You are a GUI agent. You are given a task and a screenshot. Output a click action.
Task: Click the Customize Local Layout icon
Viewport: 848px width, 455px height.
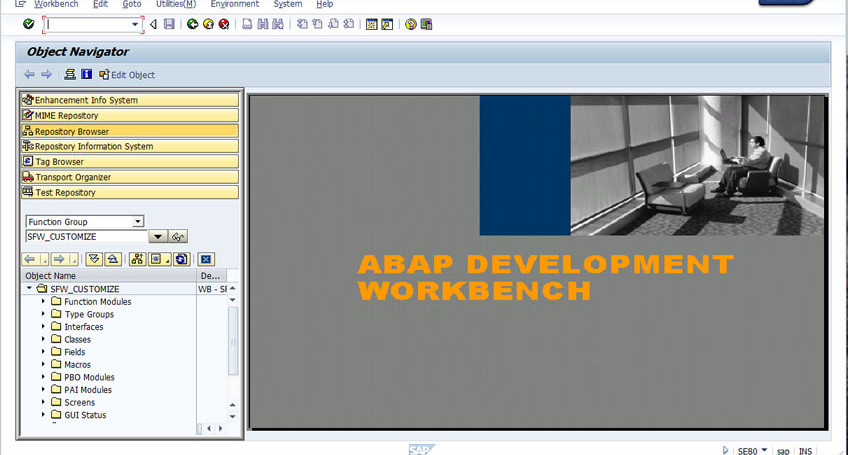pos(426,24)
